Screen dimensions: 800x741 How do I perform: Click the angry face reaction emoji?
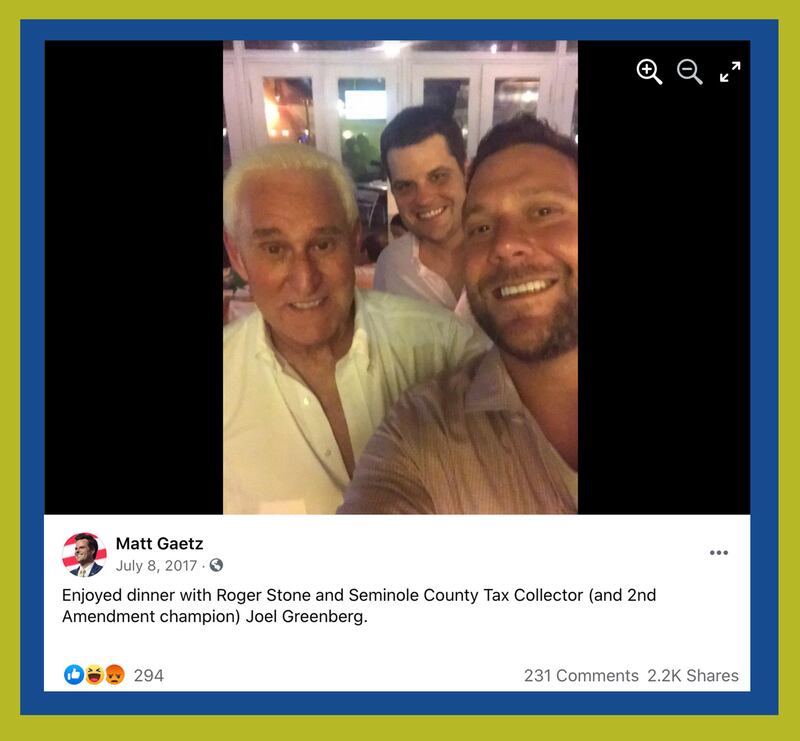(115, 675)
